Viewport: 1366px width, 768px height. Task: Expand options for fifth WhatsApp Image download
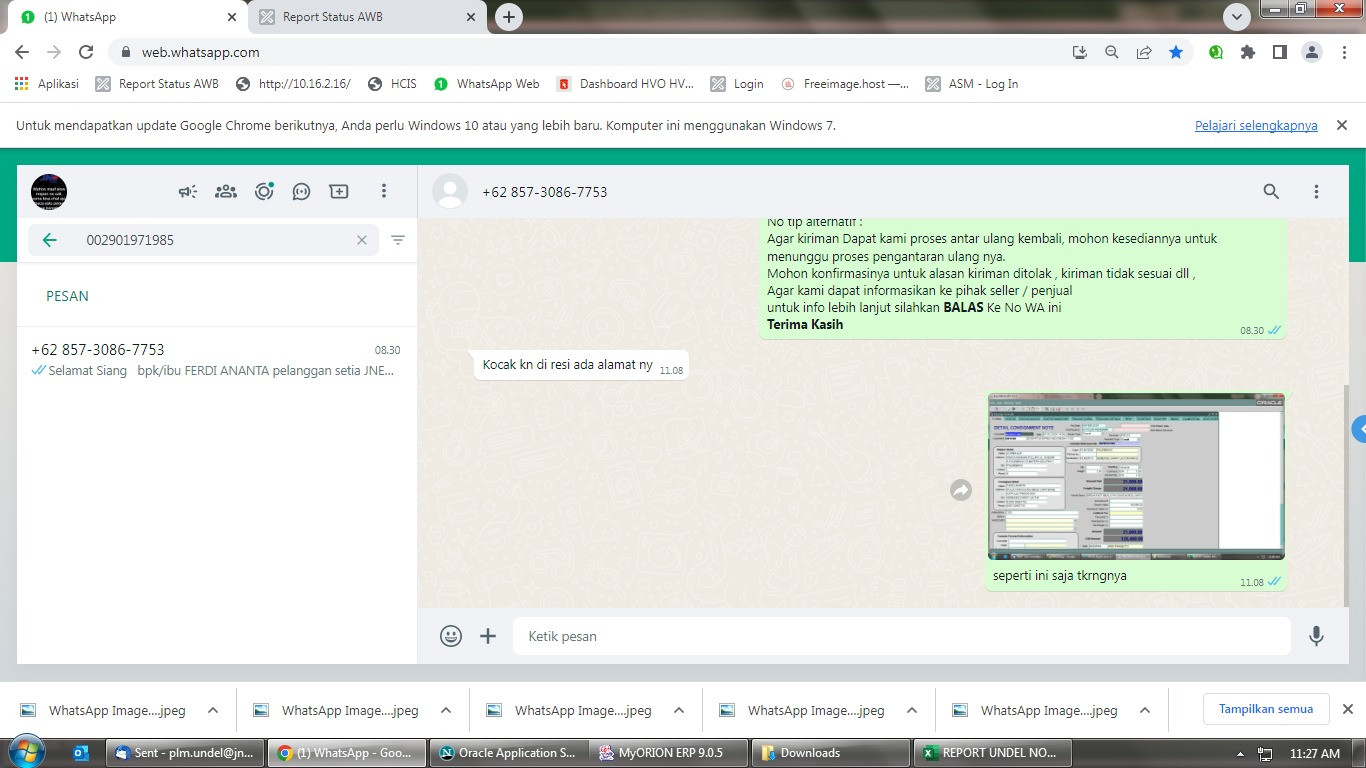(1145, 711)
